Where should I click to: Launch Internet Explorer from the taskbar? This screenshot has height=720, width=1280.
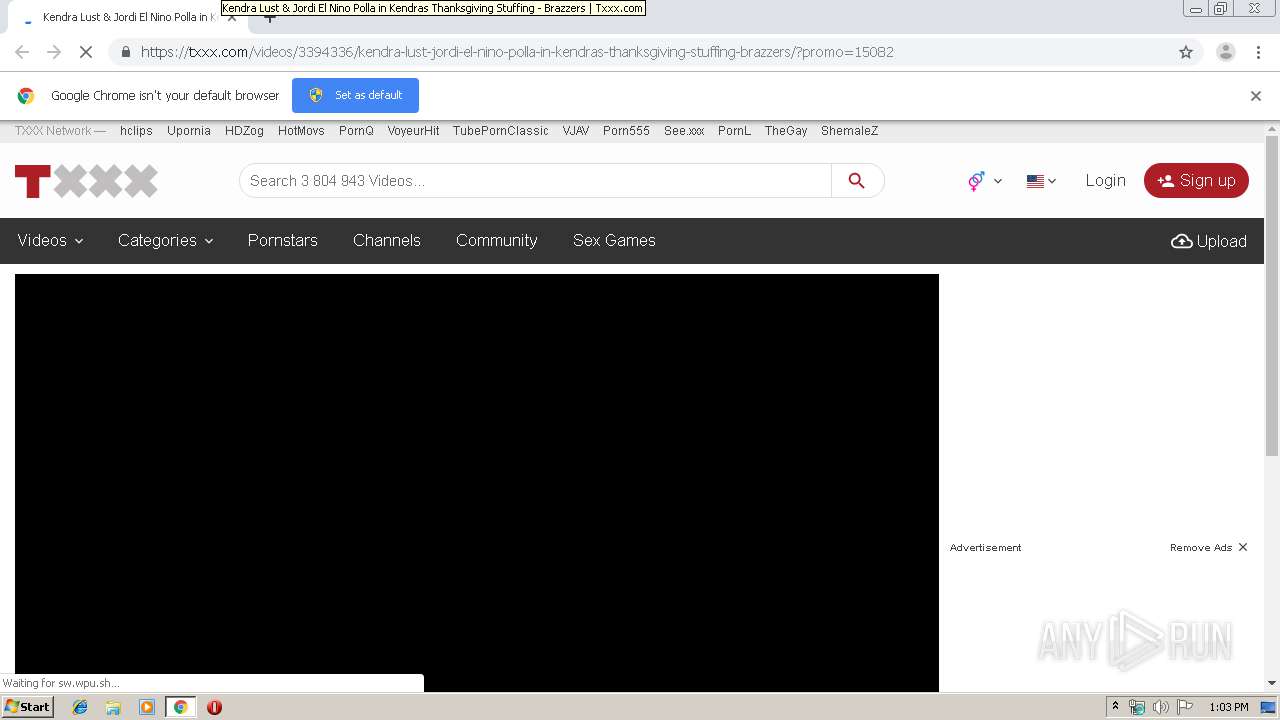point(80,707)
